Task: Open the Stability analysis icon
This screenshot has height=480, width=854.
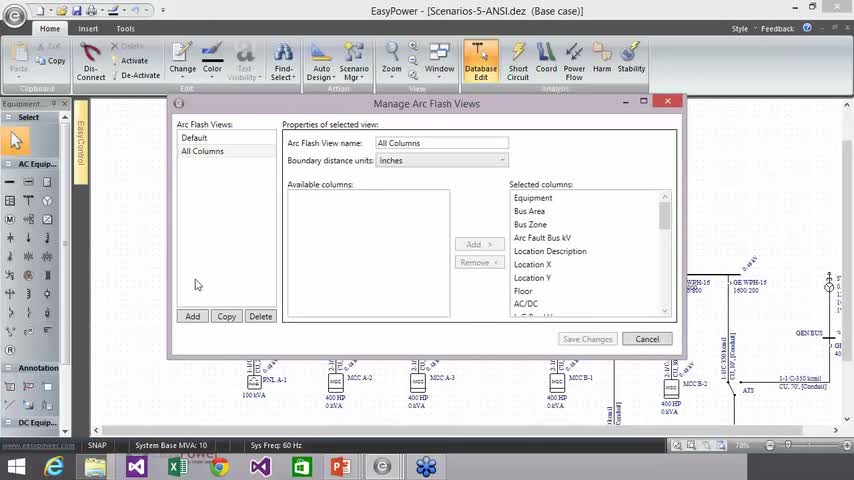Action: (631, 58)
